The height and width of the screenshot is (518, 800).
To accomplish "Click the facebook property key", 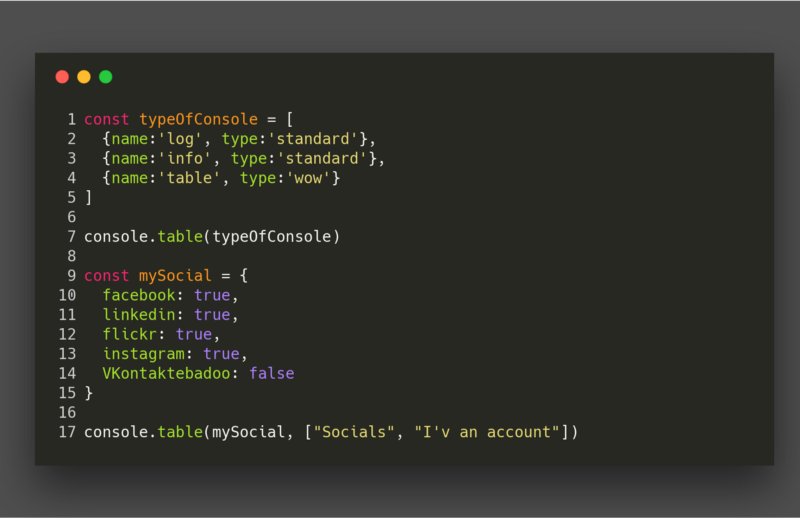I will click(139, 295).
